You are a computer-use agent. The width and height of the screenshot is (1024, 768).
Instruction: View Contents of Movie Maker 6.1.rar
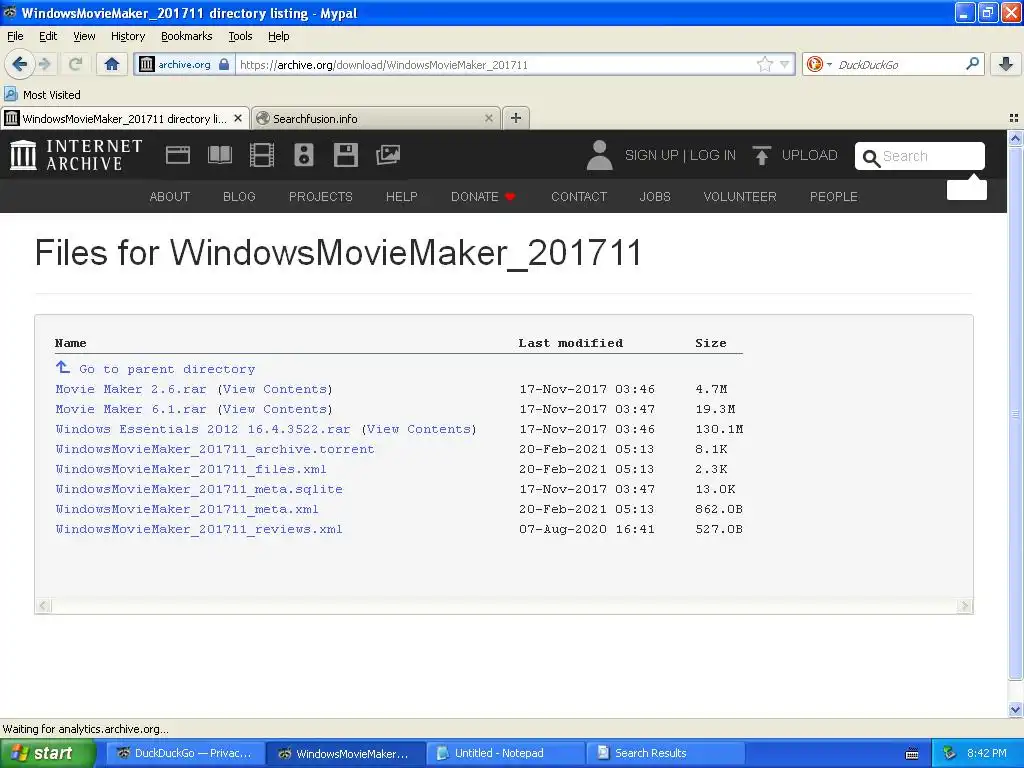[x=275, y=409]
